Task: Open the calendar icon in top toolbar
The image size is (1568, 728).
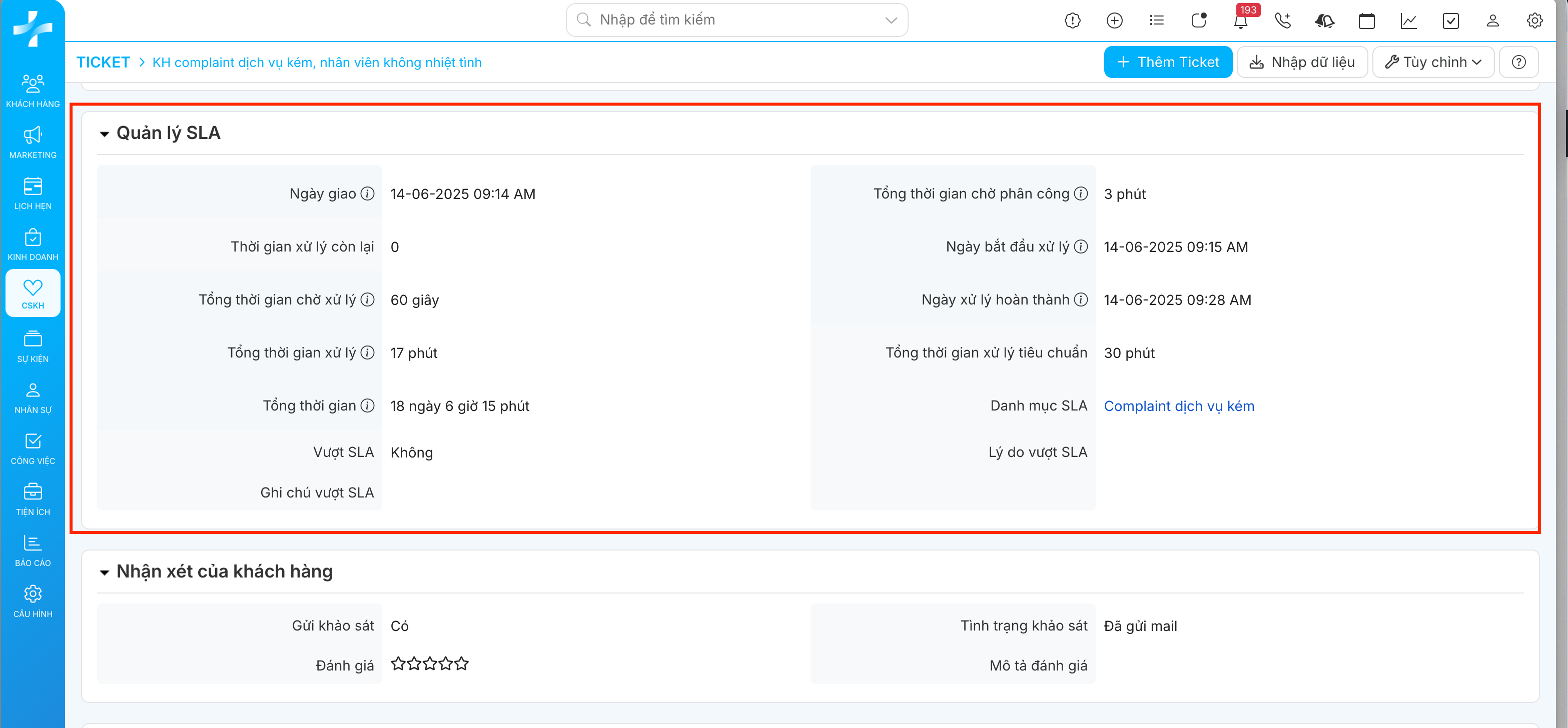Action: (x=1366, y=20)
